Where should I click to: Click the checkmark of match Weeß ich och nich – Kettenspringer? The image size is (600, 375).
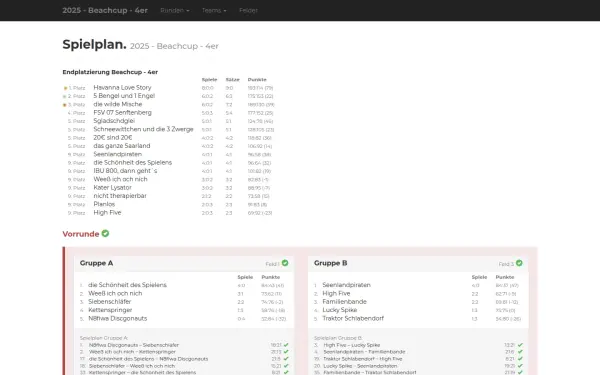286,352
